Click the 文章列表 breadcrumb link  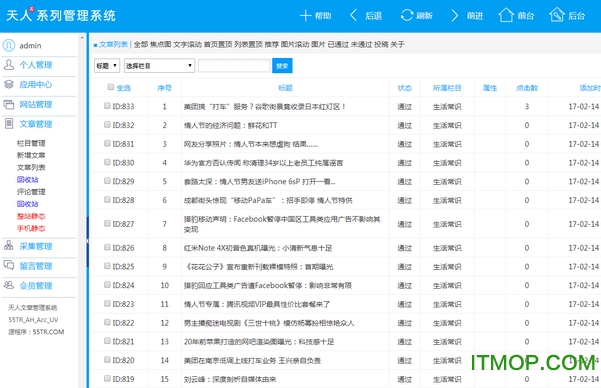[113, 44]
